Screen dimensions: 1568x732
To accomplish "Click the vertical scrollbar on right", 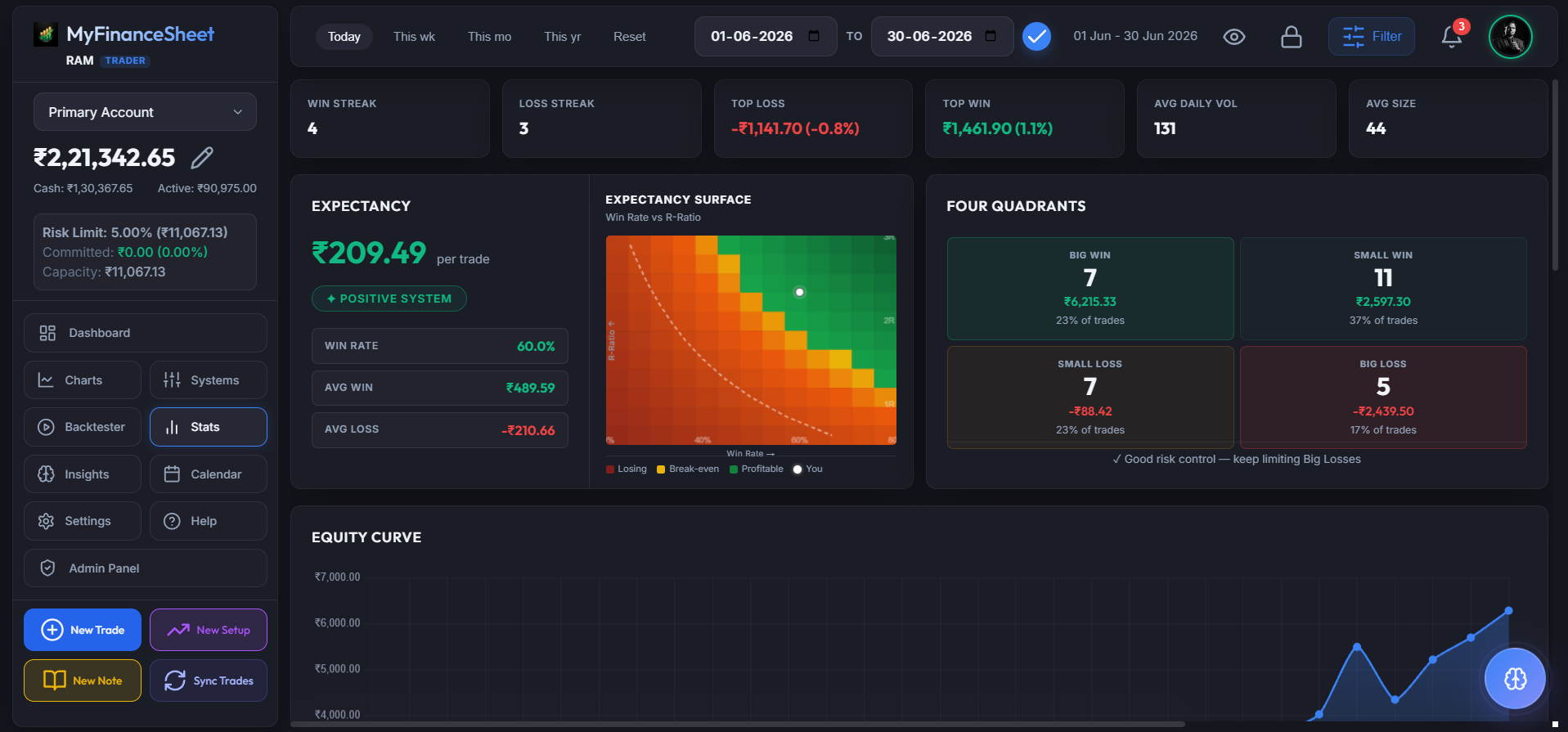I will (1555, 175).
